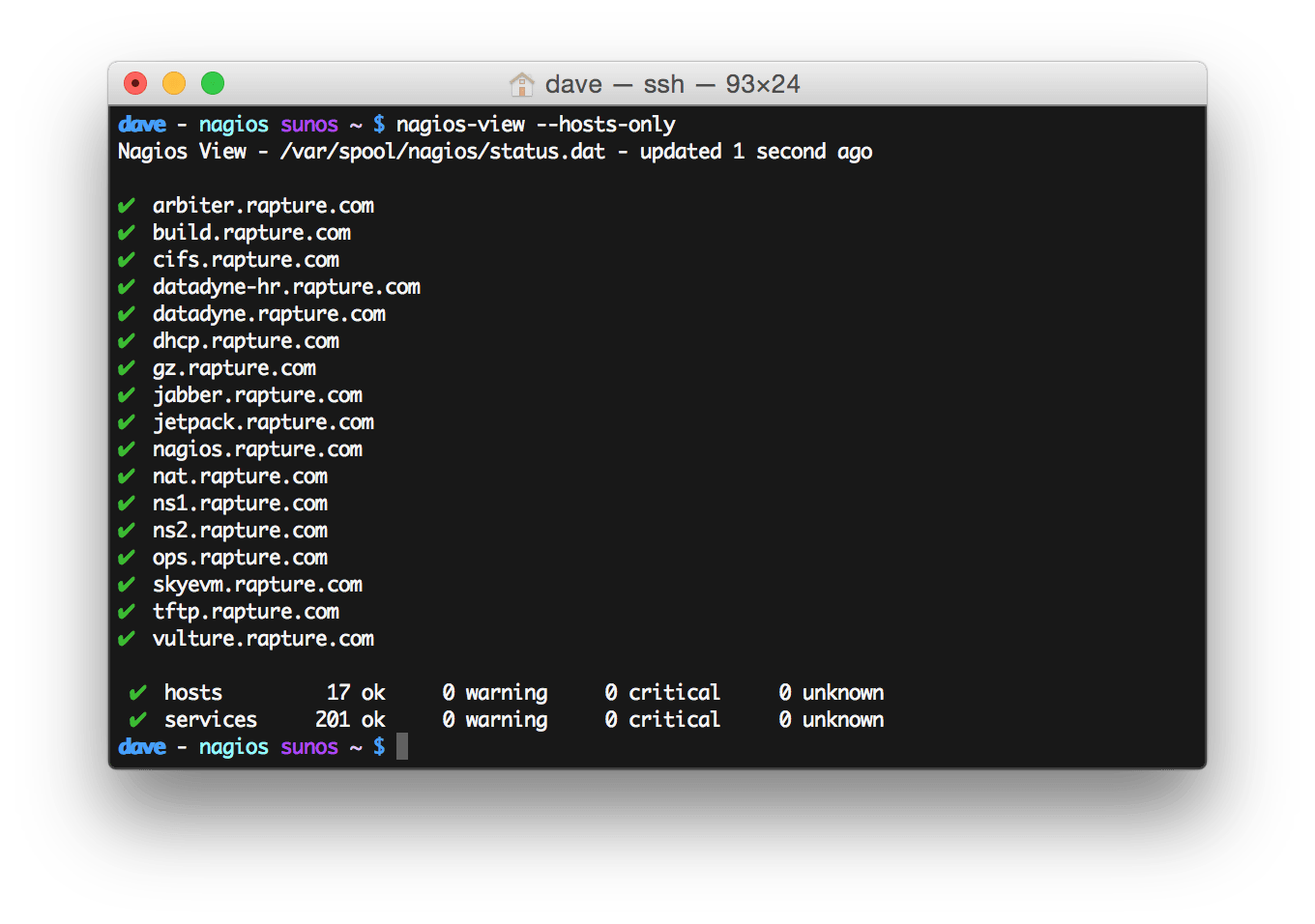Click the command 'nagios-view --hosts-only'
1315x924 pixels.
point(536,125)
